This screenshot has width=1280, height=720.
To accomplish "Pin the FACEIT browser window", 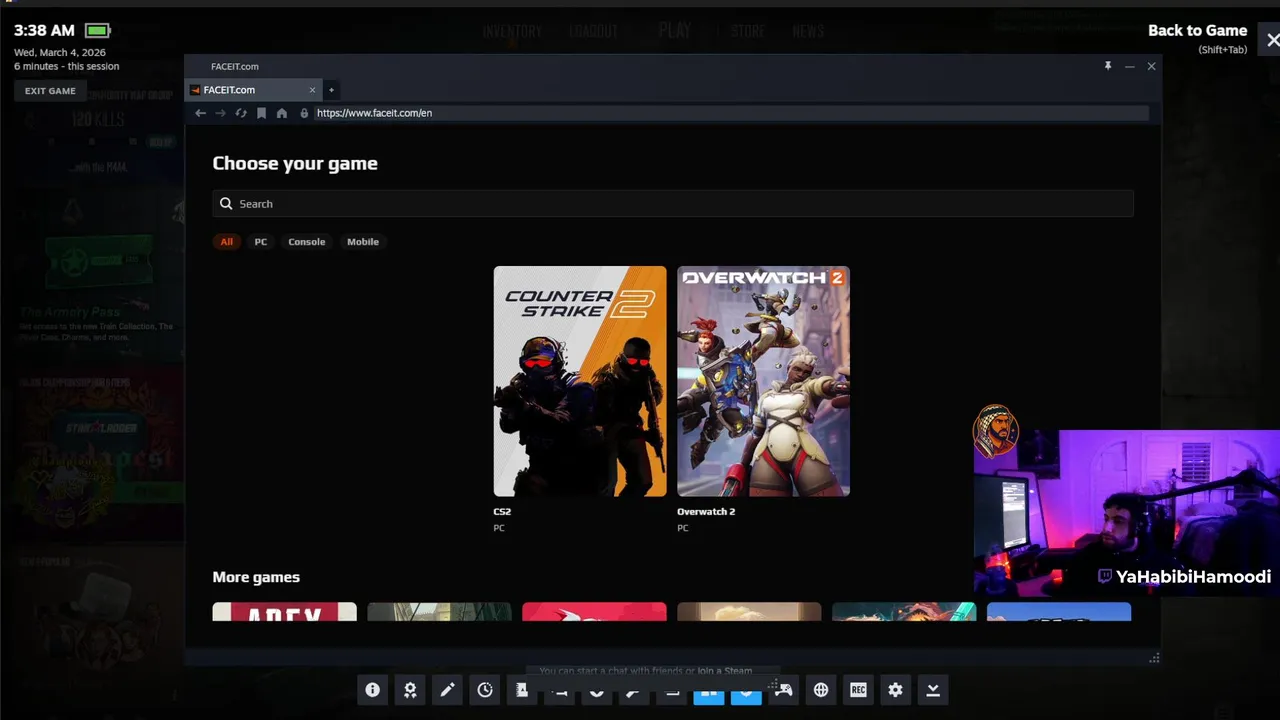I will (x=1108, y=66).
